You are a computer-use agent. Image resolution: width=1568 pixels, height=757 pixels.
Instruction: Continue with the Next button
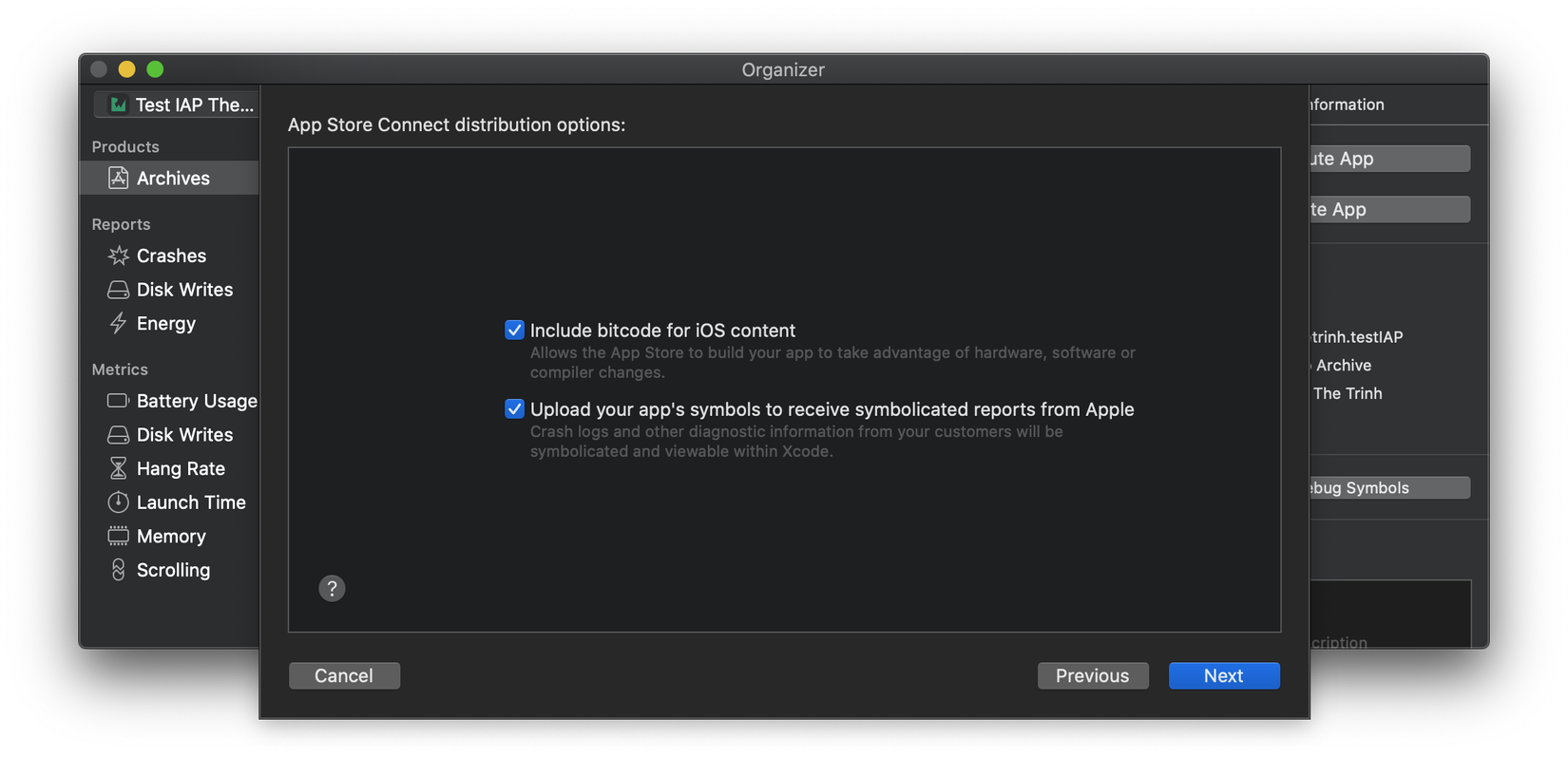tap(1224, 675)
